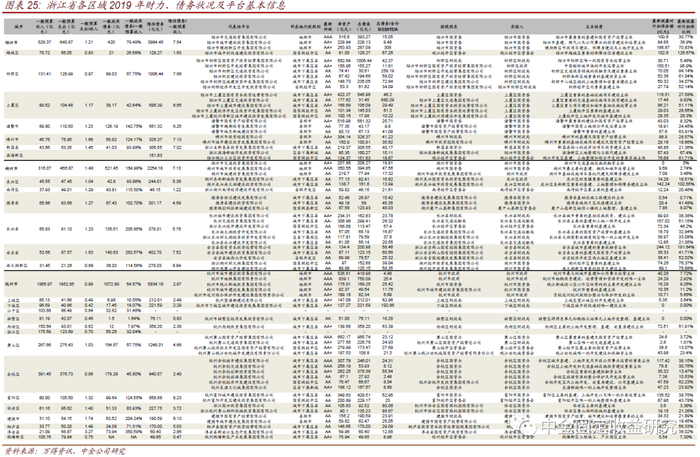Image resolution: width=700 pixels, height=457 pixels.
Task: Click the 湖州市 row label
Action: coord(12,169)
